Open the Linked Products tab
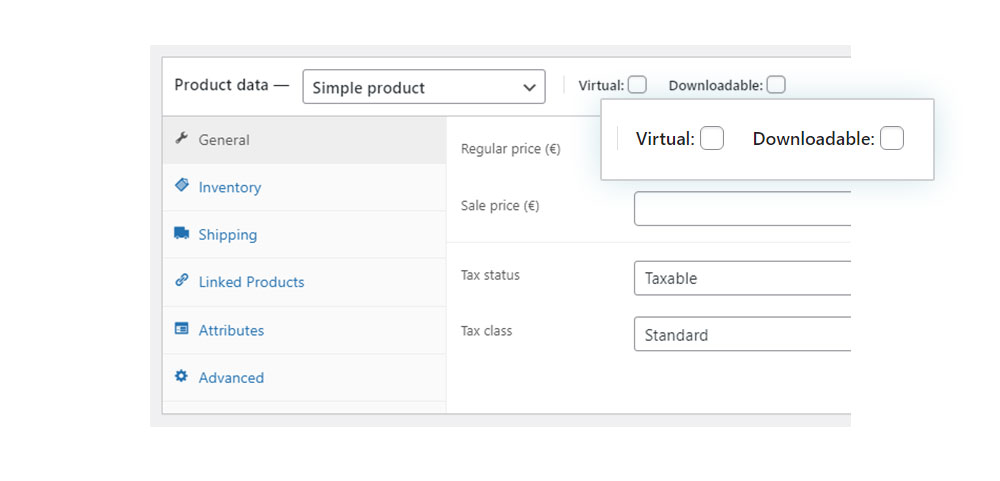 [251, 282]
